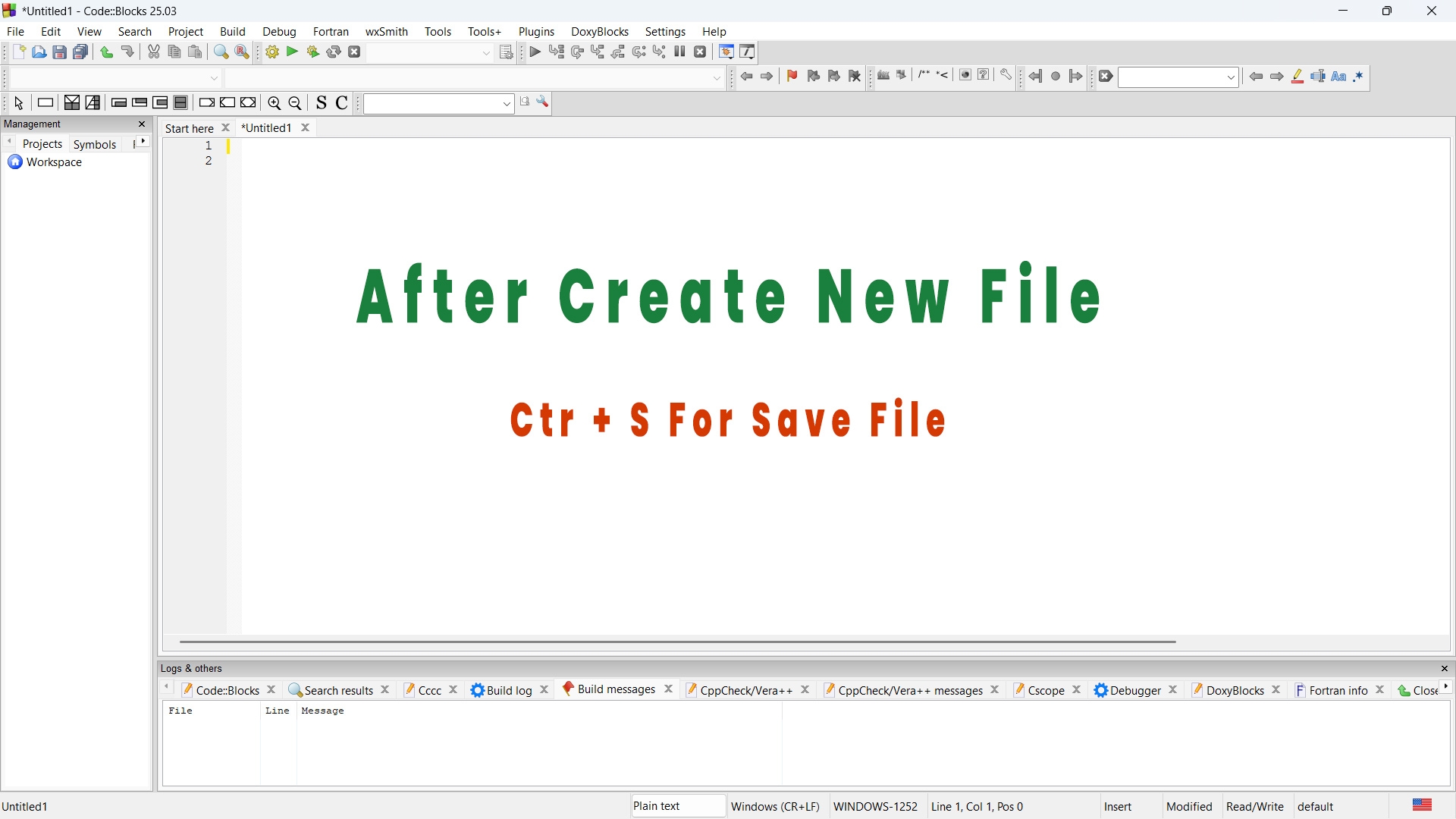Open the build target dropdown
The width and height of the screenshot is (1456, 819).
pyautogui.click(x=487, y=53)
